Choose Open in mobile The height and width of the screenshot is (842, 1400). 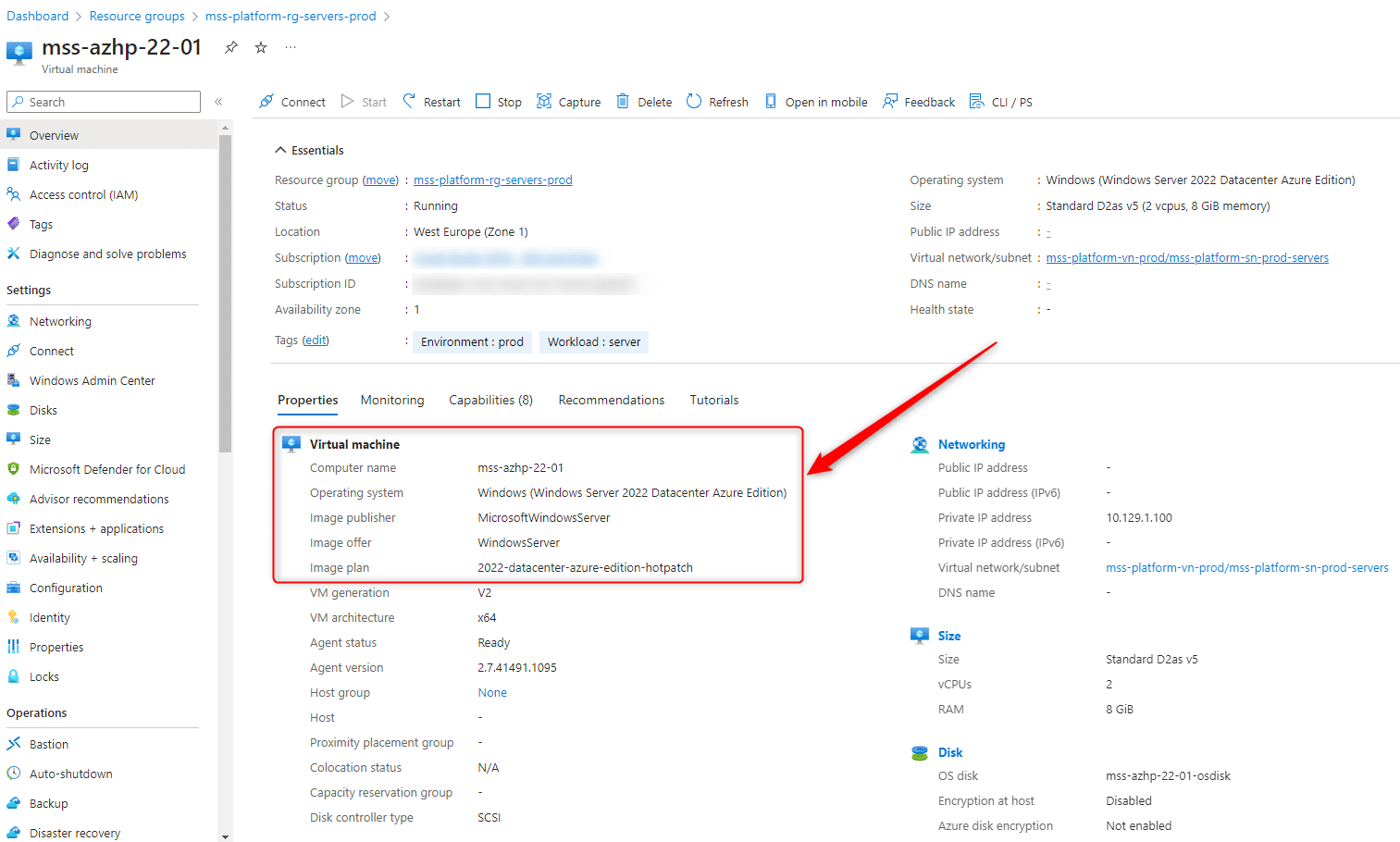pos(815,102)
